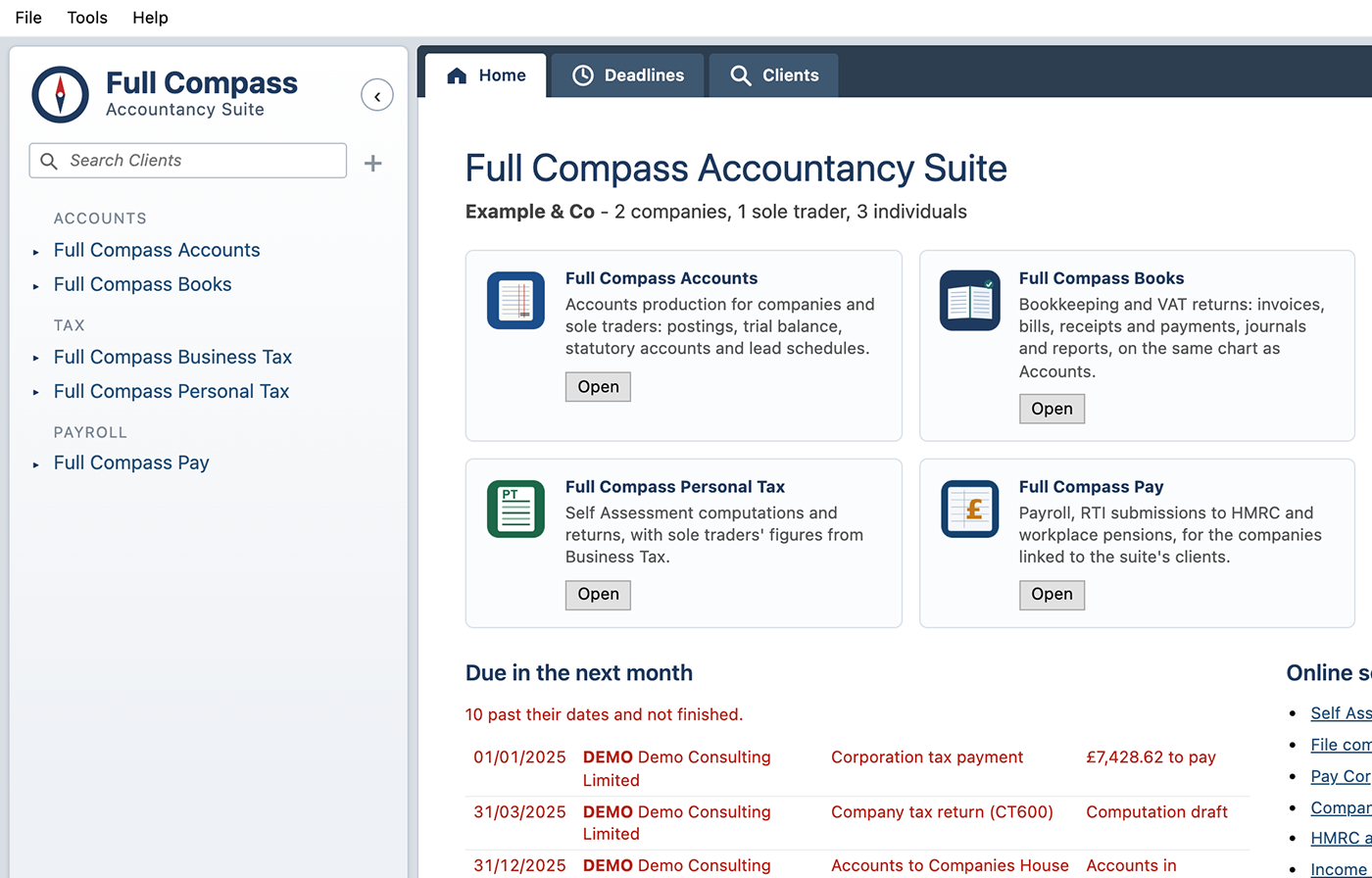
Task: Click the 01/01/2025 deadline date
Action: tap(520, 757)
